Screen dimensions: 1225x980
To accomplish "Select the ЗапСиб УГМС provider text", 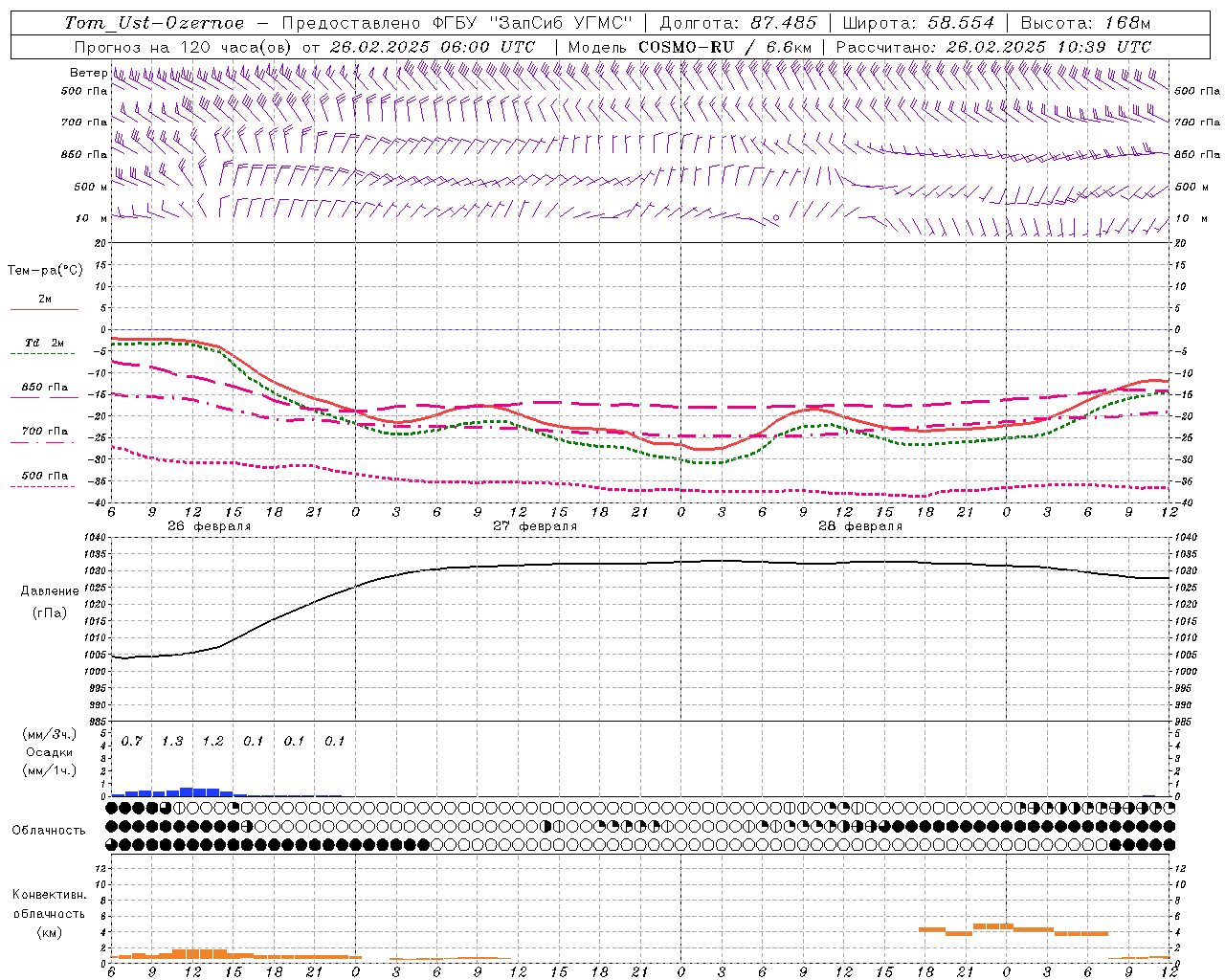I will point(561,23).
